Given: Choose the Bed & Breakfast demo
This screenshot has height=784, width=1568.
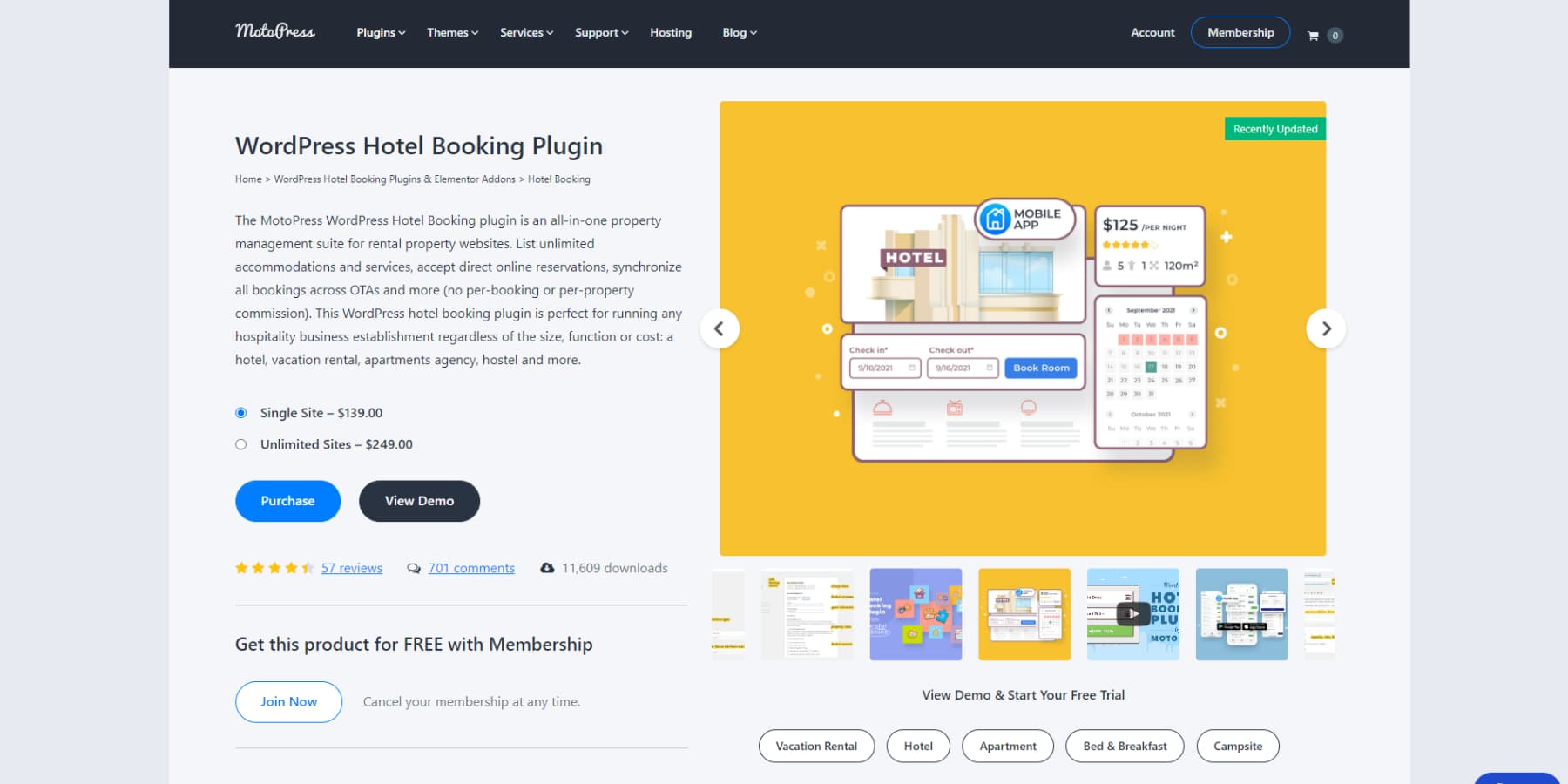Looking at the screenshot, I should [1125, 746].
